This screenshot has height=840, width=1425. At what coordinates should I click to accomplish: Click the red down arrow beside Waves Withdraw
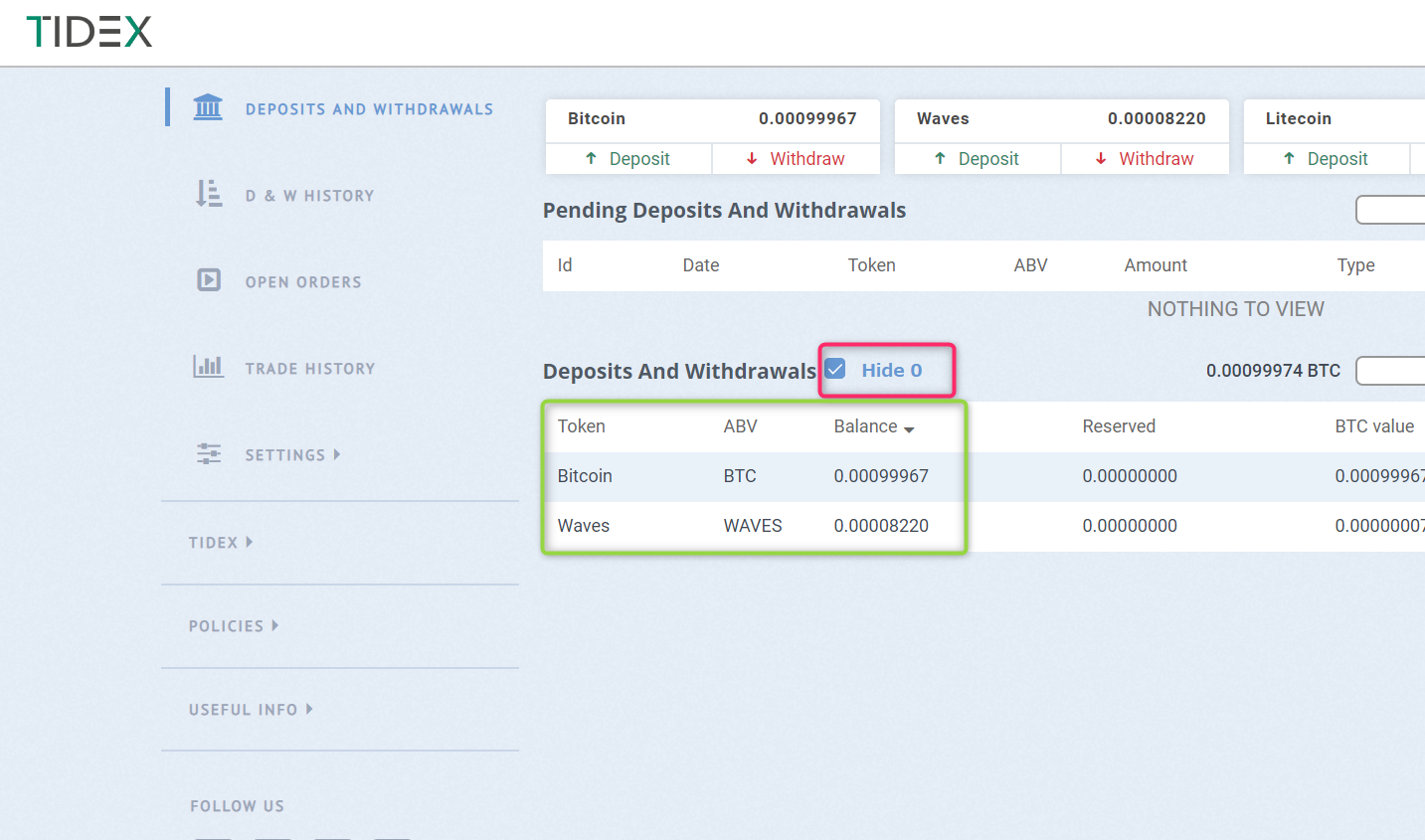(x=1101, y=159)
